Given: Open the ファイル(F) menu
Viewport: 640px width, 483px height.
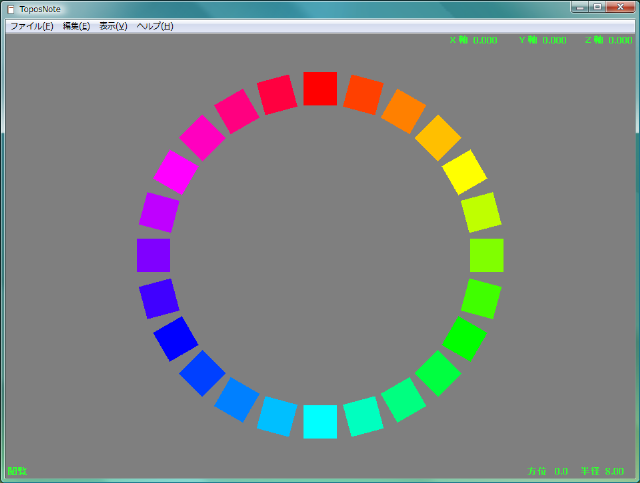Looking at the screenshot, I should coord(32,26).
